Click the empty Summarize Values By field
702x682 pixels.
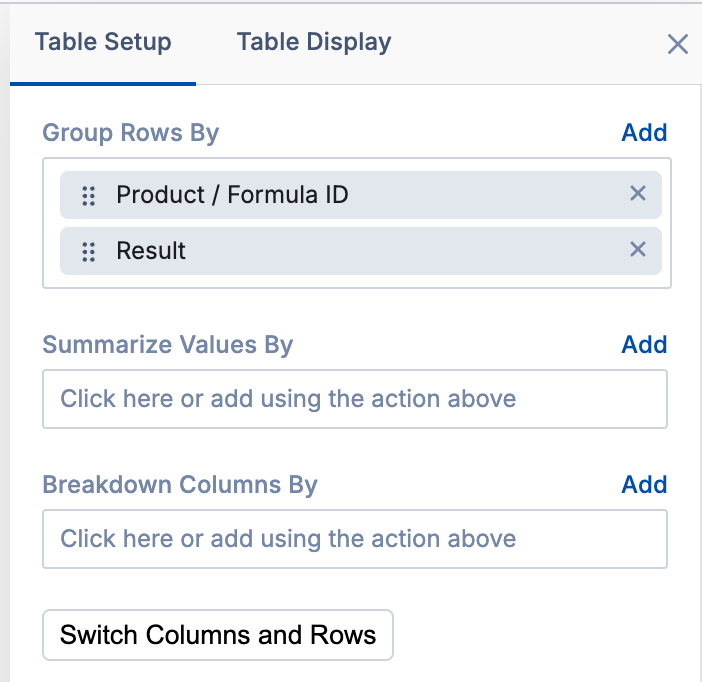355,400
